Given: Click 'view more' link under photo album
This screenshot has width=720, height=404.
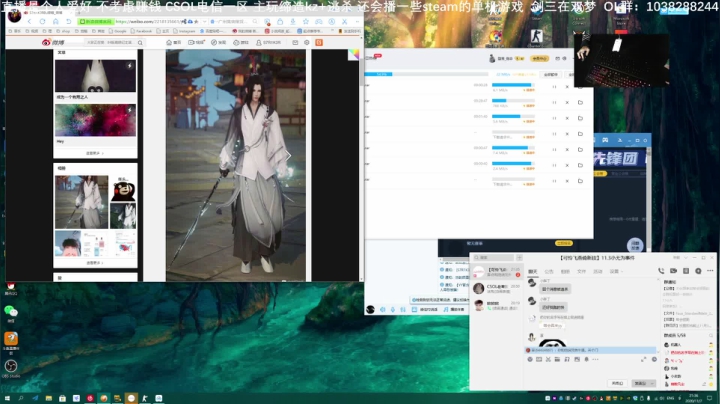Looking at the screenshot, I should [x=95, y=263].
